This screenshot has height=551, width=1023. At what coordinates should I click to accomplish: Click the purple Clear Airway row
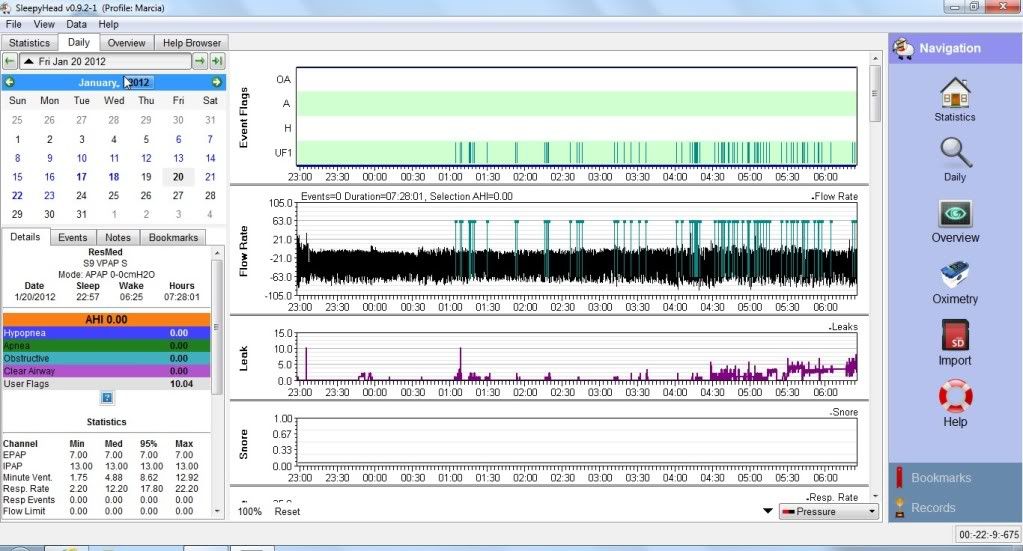(x=106, y=371)
